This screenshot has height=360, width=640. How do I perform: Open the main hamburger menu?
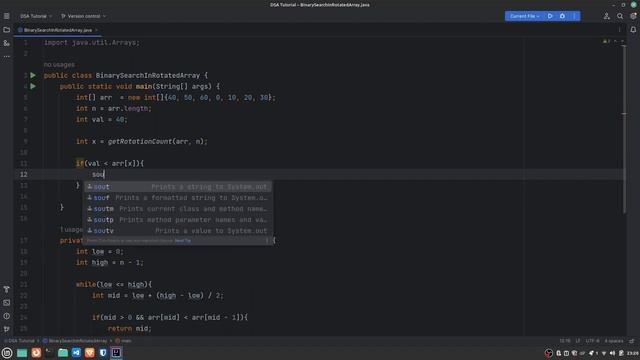7,16
